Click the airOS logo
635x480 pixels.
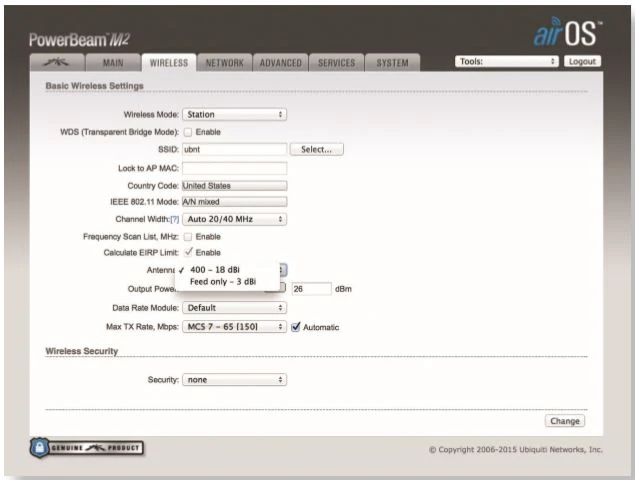[567, 32]
